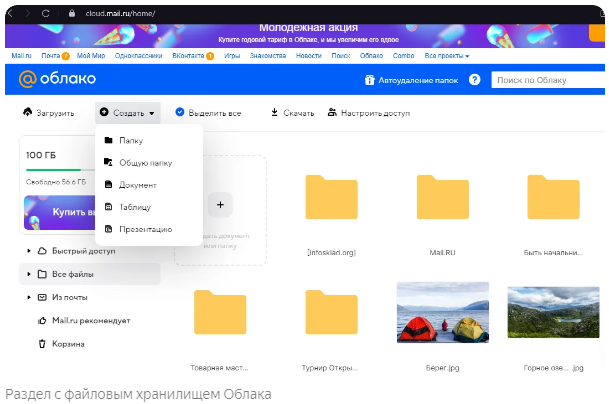Open the Берег.jpg tents thumbnail
Image resolution: width=609 pixels, height=404 pixels.
[442, 312]
